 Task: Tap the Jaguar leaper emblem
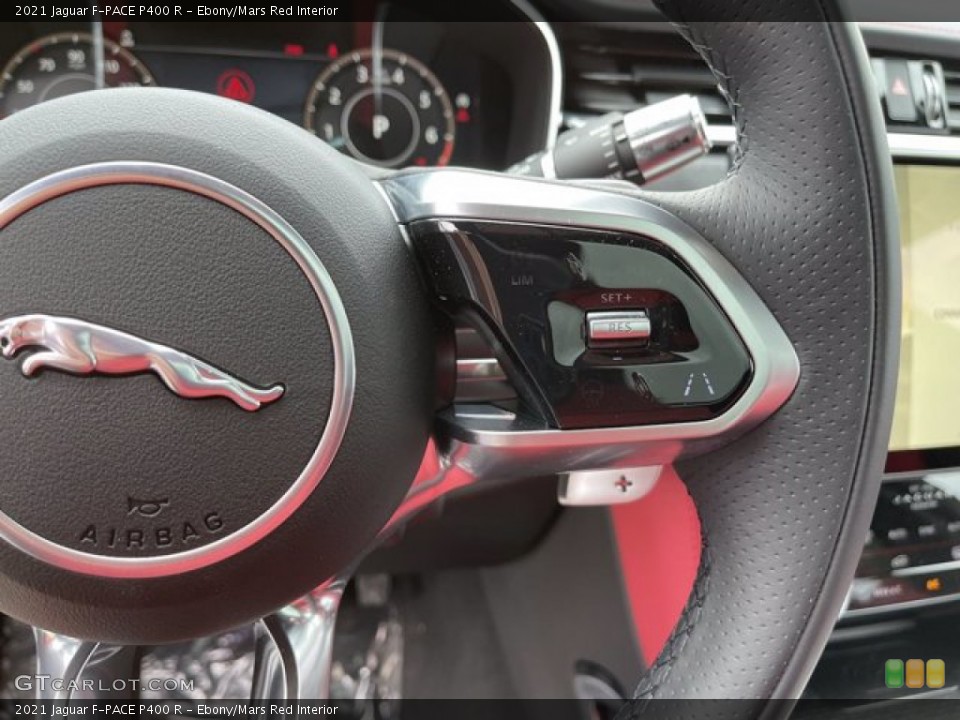(x=141, y=360)
